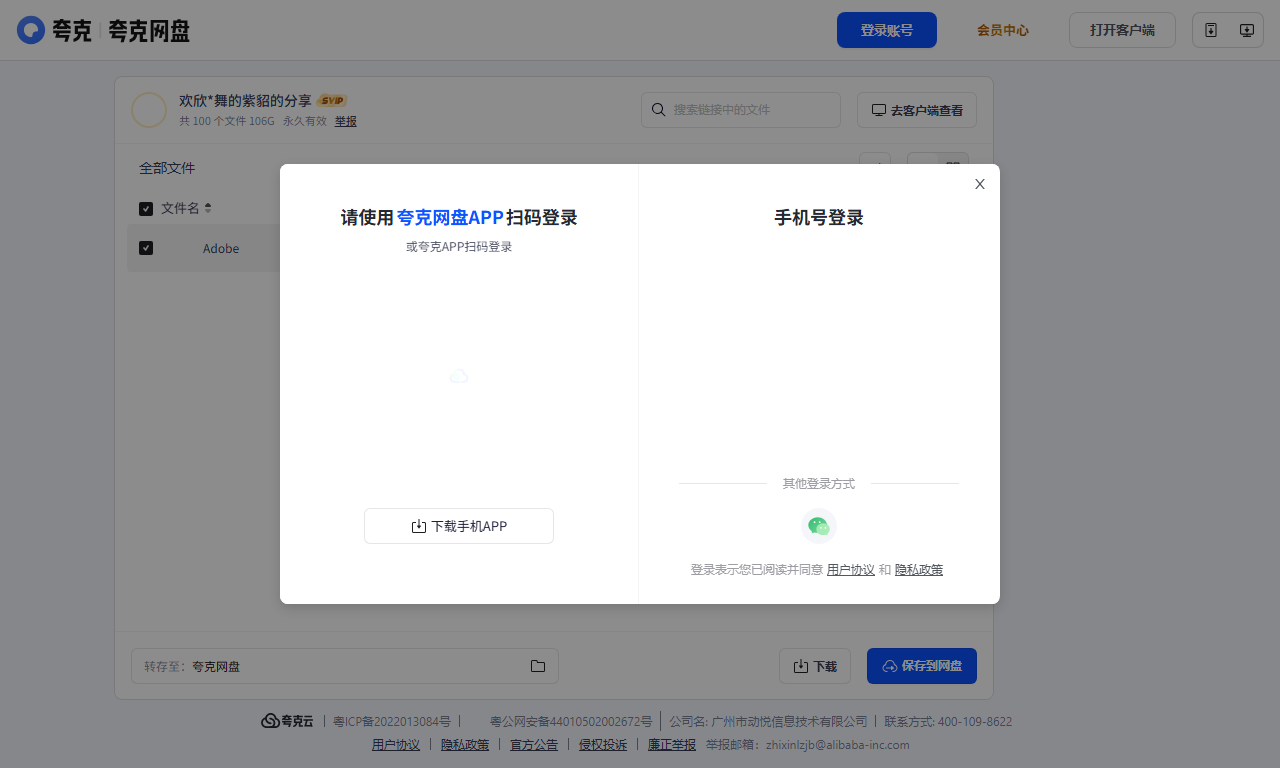Click the 夸克云 logo in footer
The height and width of the screenshot is (768, 1280).
[287, 721]
